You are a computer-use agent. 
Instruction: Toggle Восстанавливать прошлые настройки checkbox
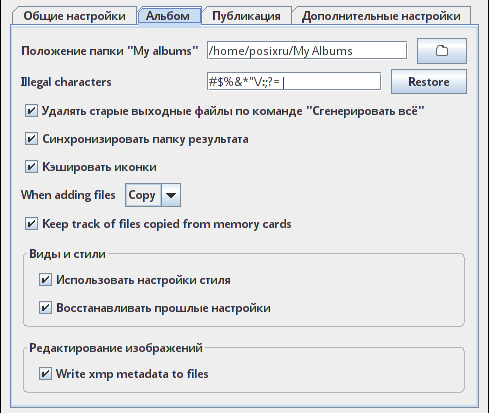[x=45, y=308]
